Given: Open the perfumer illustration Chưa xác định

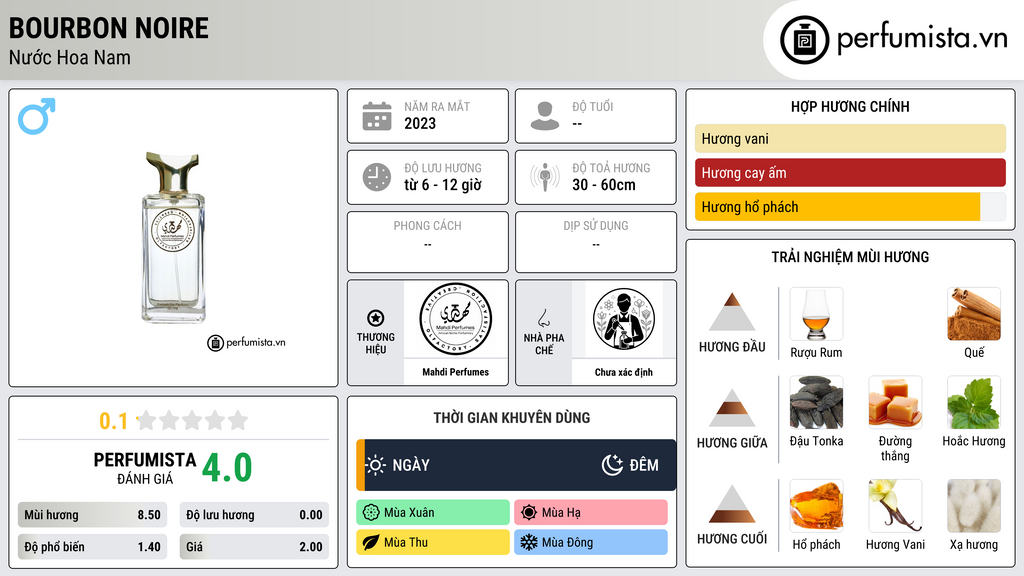Looking at the screenshot, I should coord(624,319).
